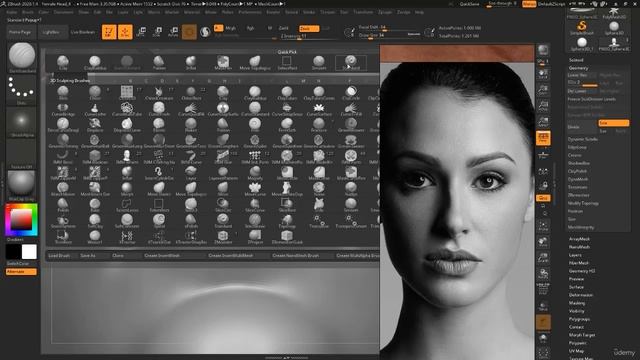640x360 pixels.
Task: Toggle the Zsub mode button
Action: (309, 29)
